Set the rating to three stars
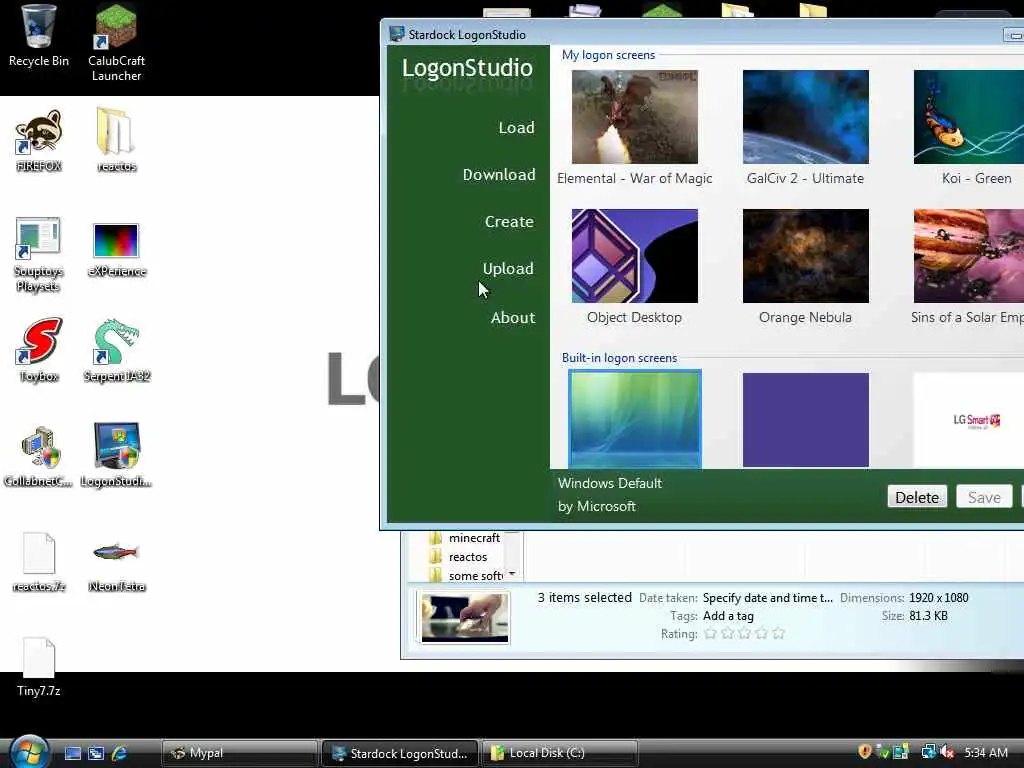This screenshot has width=1024, height=768. pyautogui.click(x=744, y=633)
